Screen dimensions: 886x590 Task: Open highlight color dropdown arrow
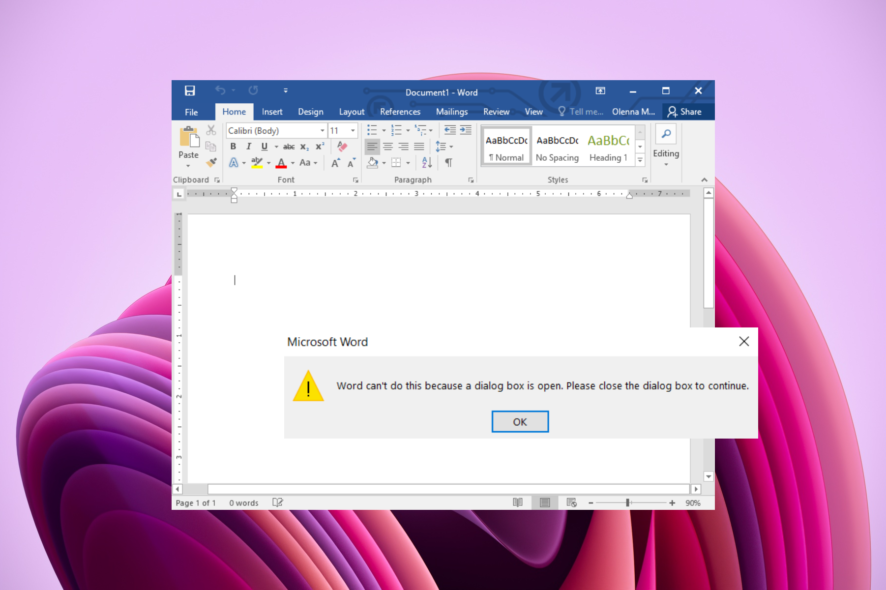(x=268, y=163)
